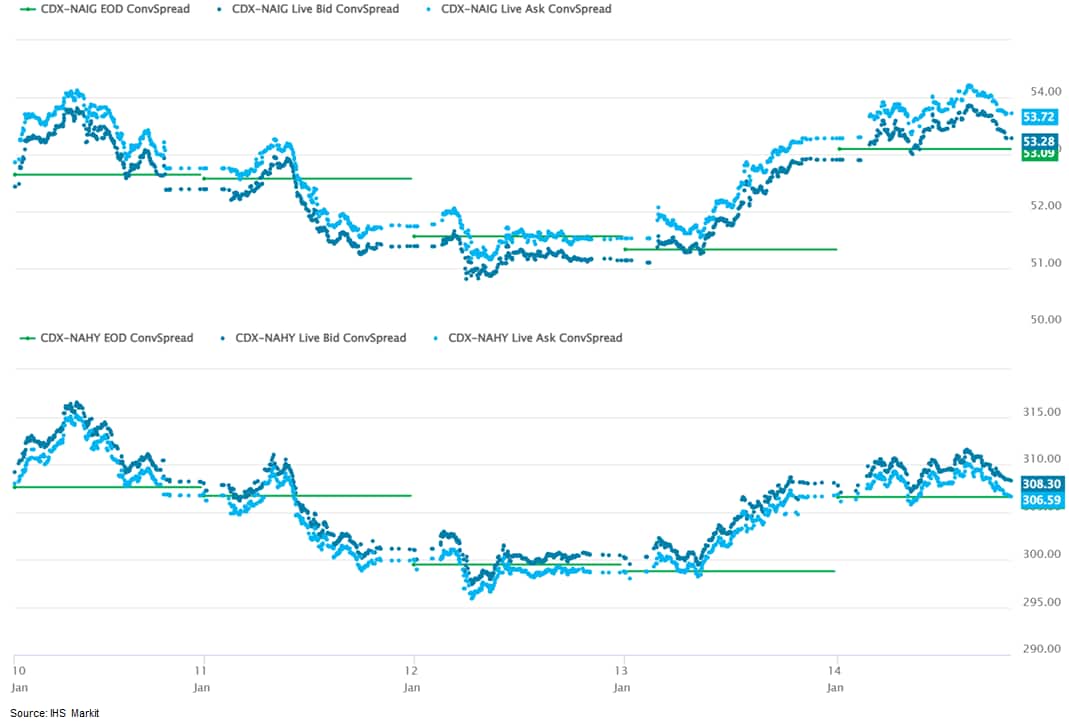Click the dark blue CDX-NAIG Live Bid legend dot
The height and width of the screenshot is (726, 1069).
click(x=219, y=9)
